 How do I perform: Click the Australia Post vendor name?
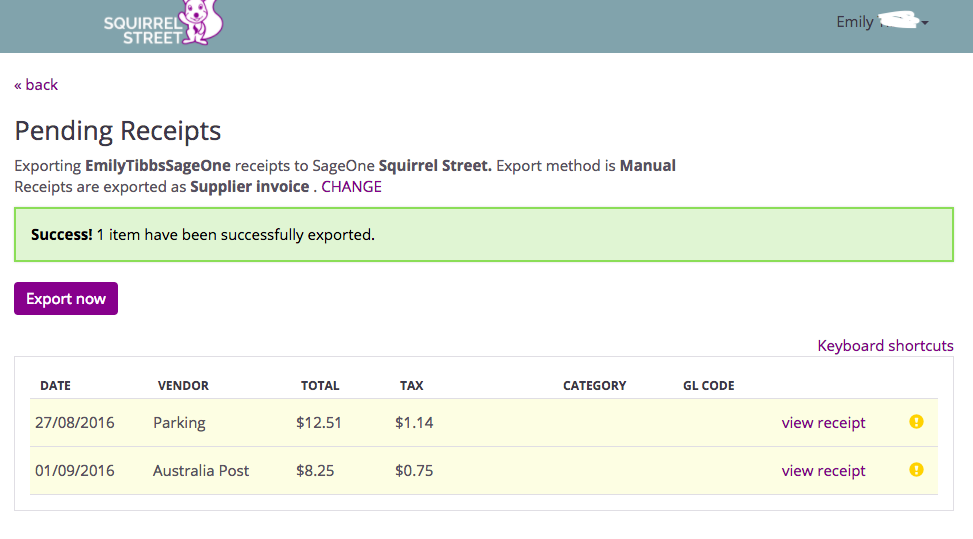tap(201, 471)
